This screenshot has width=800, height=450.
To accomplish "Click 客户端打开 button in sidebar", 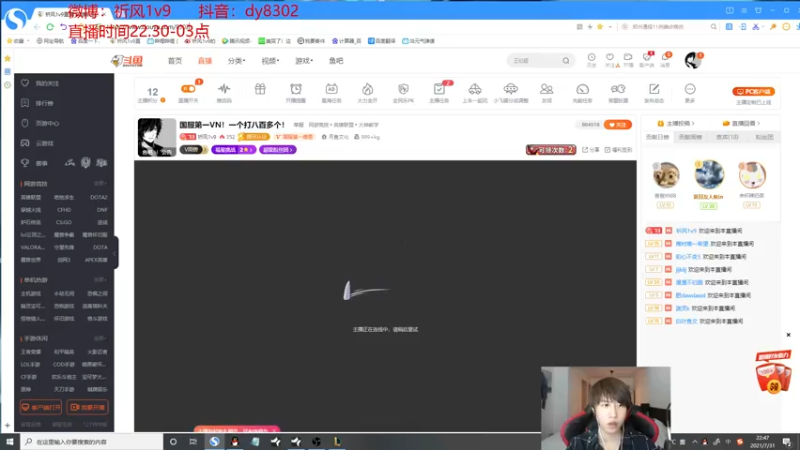I will [x=41, y=407].
